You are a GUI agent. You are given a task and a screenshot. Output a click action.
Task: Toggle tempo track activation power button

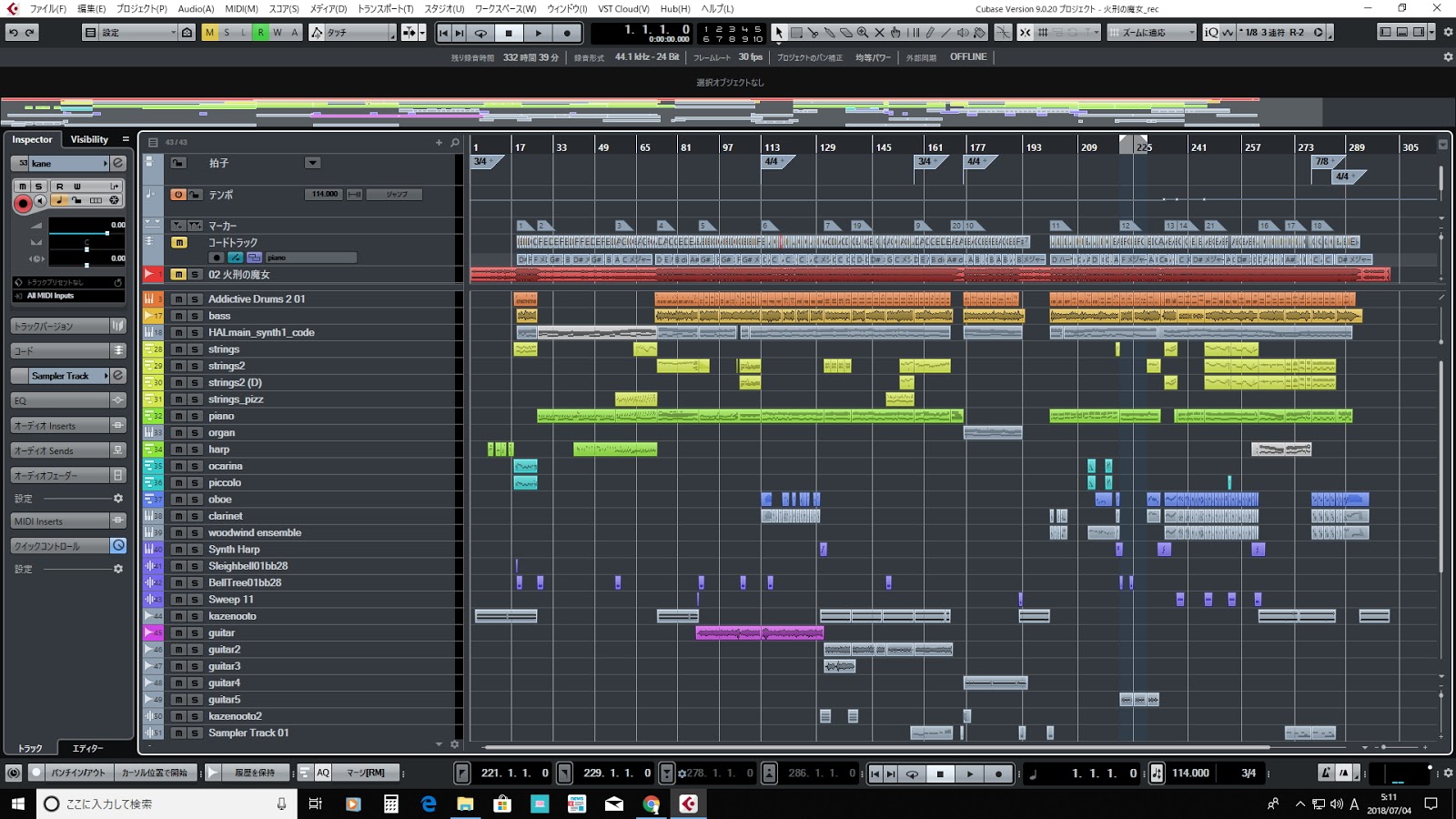click(178, 195)
